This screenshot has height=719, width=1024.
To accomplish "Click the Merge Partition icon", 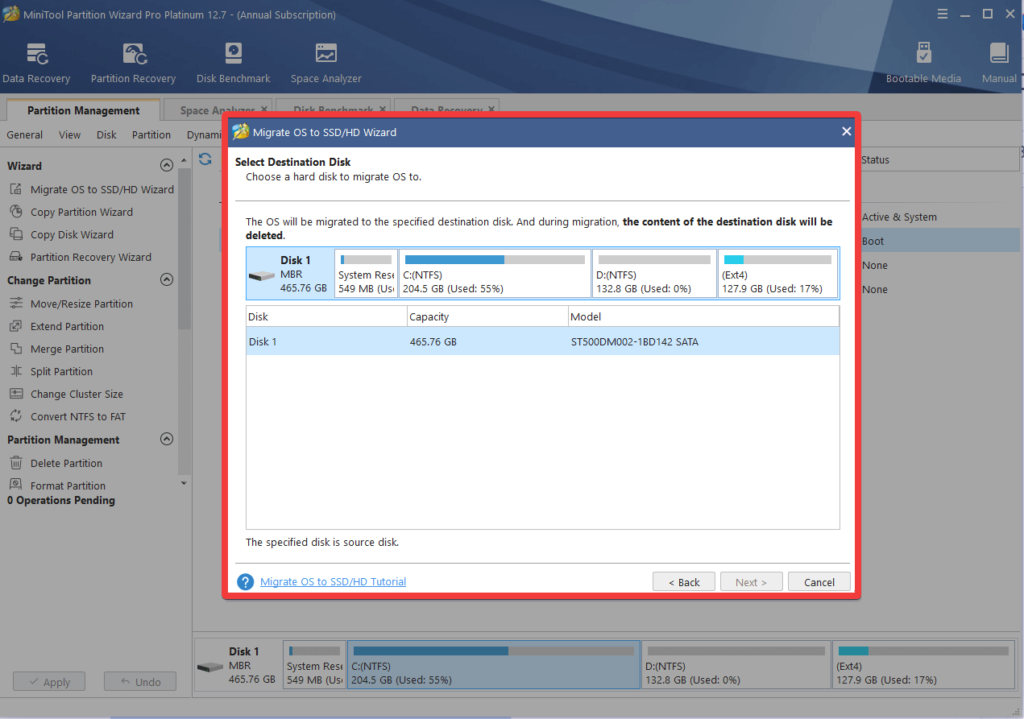I will 16,348.
